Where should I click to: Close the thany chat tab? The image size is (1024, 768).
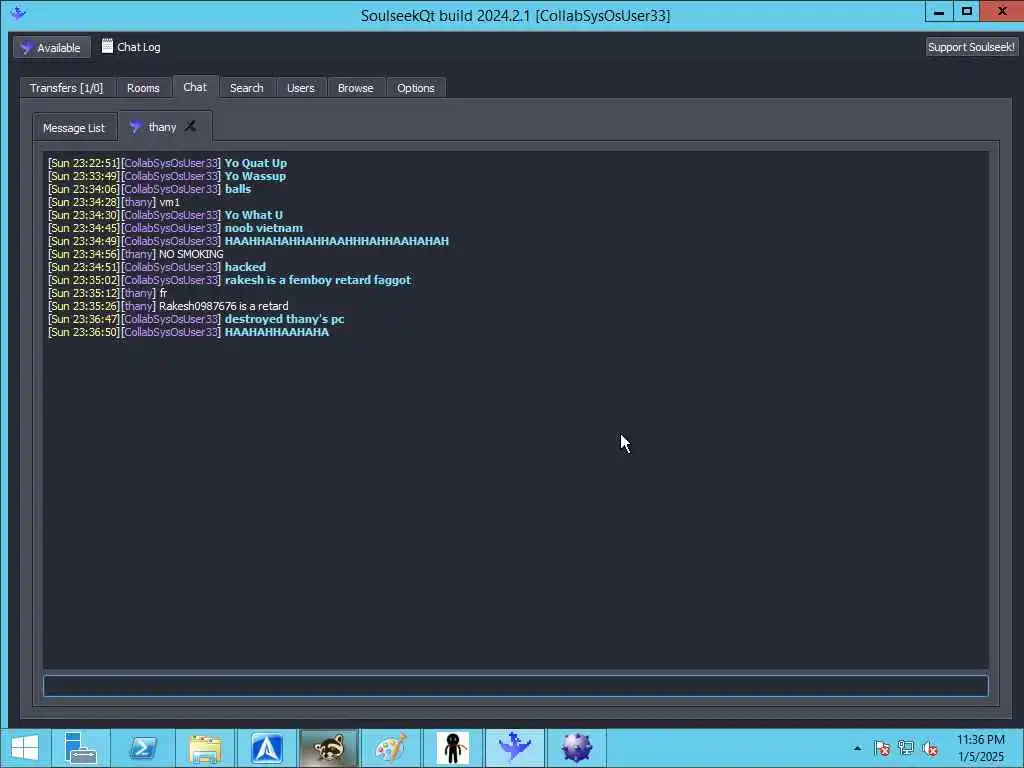[190, 126]
